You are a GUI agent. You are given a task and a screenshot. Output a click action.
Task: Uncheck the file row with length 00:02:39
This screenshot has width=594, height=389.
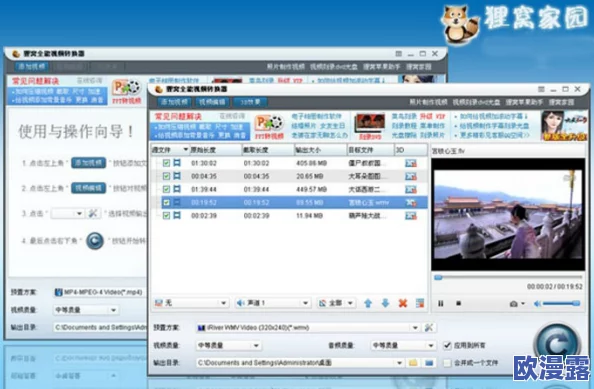tap(166, 216)
